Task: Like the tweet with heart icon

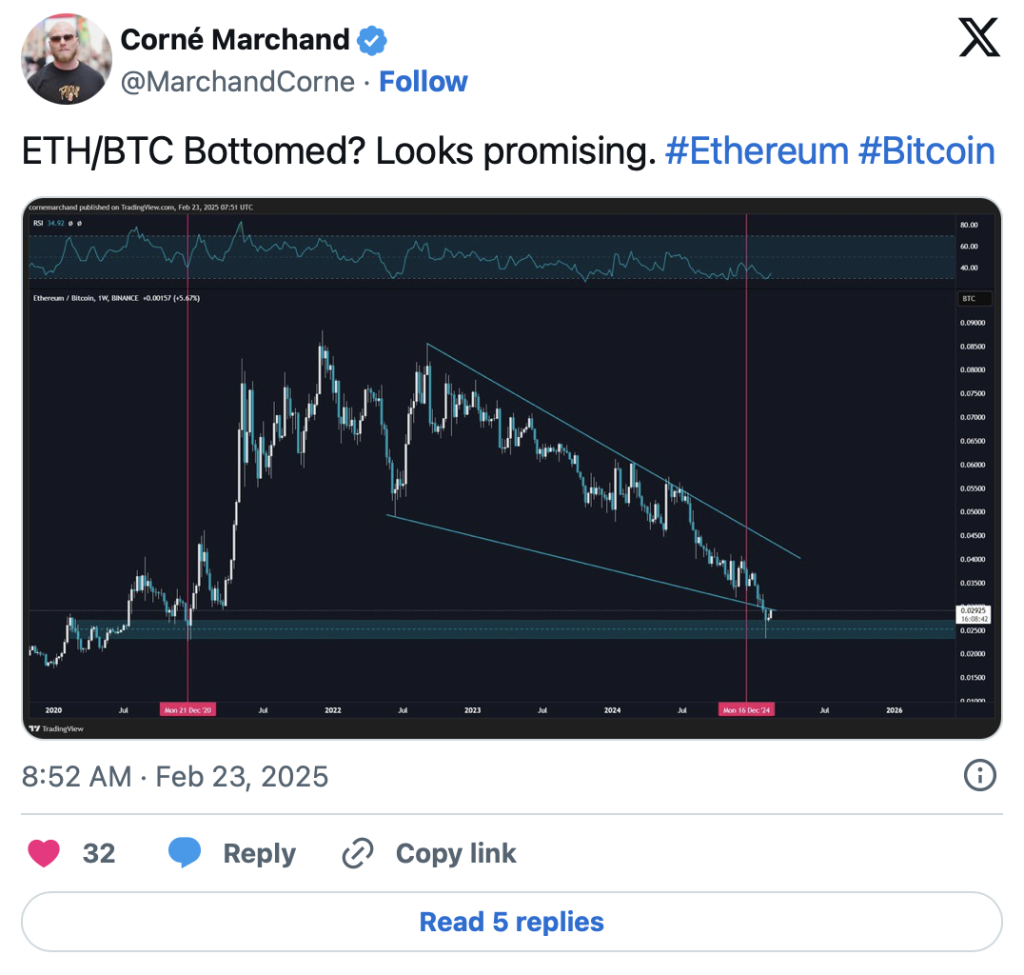Action: [44, 853]
